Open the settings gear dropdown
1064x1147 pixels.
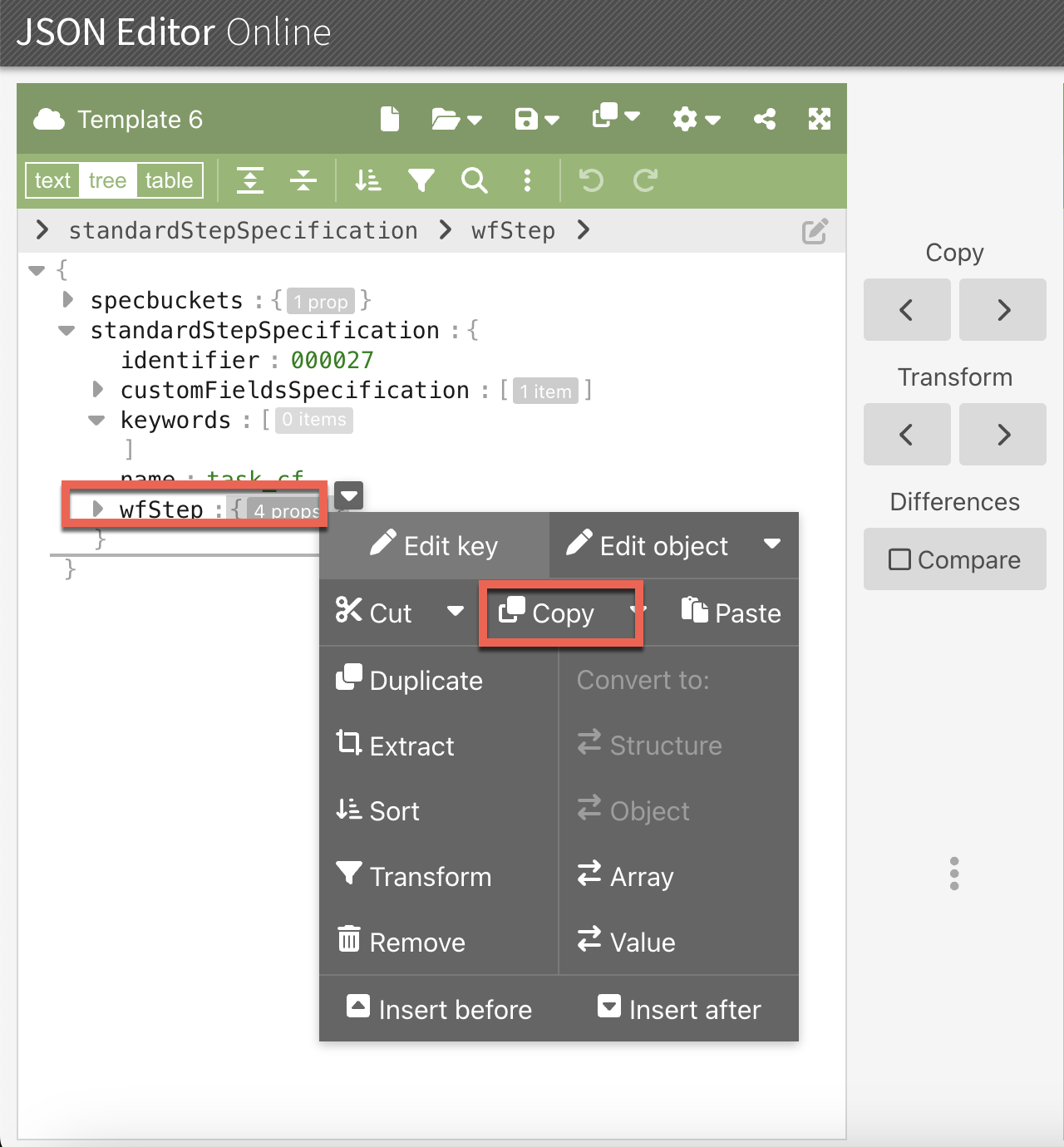pyautogui.click(x=696, y=119)
